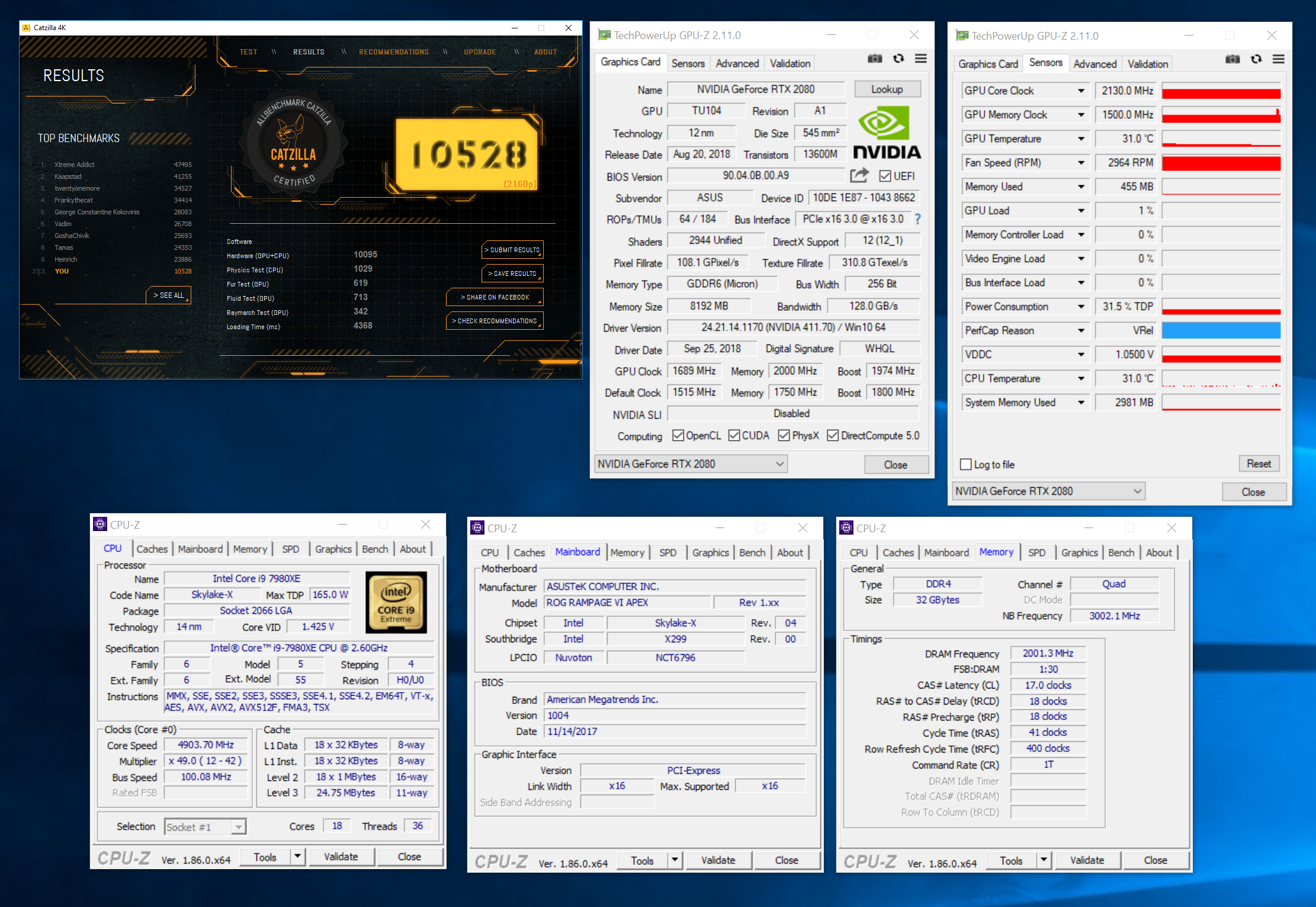The image size is (1316, 907).
Task: Open hamburger menu in GPU-Z Graphics Card window
Action: 920,59
